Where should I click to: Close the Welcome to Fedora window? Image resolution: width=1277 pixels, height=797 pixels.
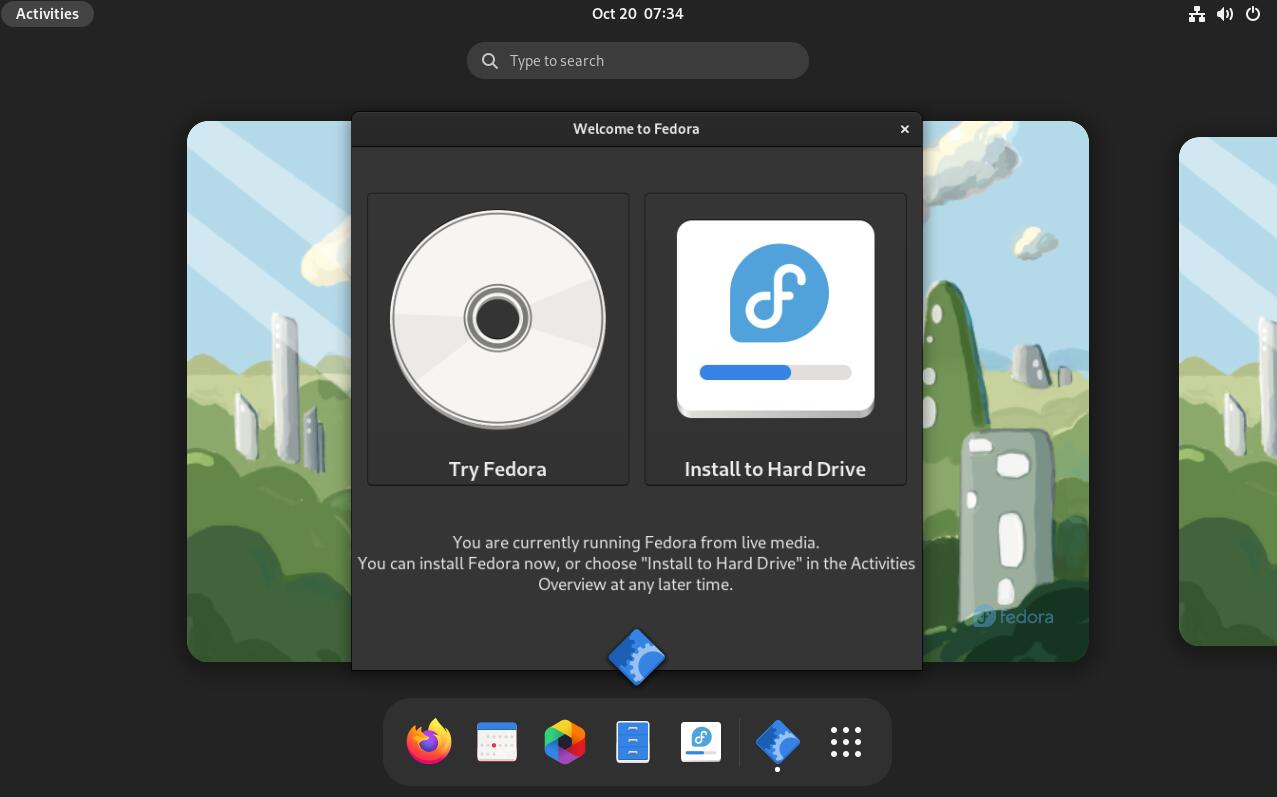coord(905,129)
